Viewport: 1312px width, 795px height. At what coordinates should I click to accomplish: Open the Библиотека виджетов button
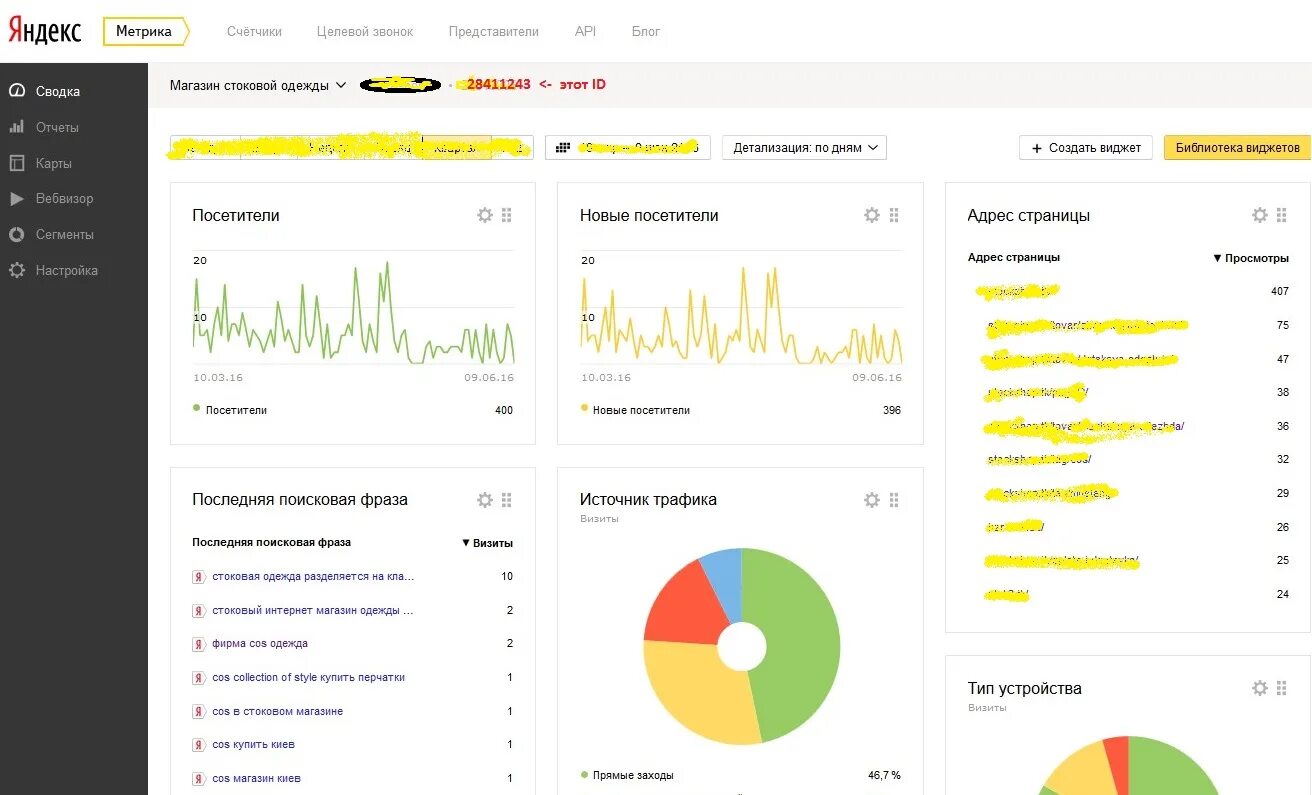[x=1237, y=147]
